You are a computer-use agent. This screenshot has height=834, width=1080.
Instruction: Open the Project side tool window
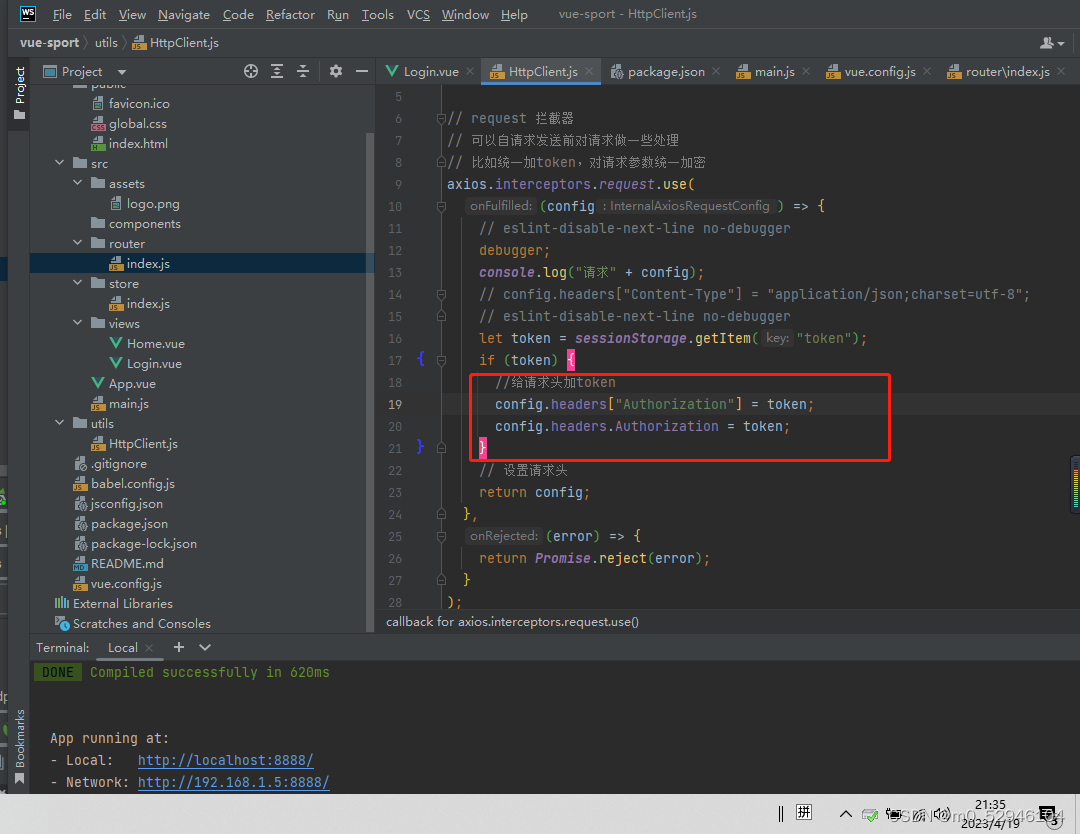coord(19,93)
